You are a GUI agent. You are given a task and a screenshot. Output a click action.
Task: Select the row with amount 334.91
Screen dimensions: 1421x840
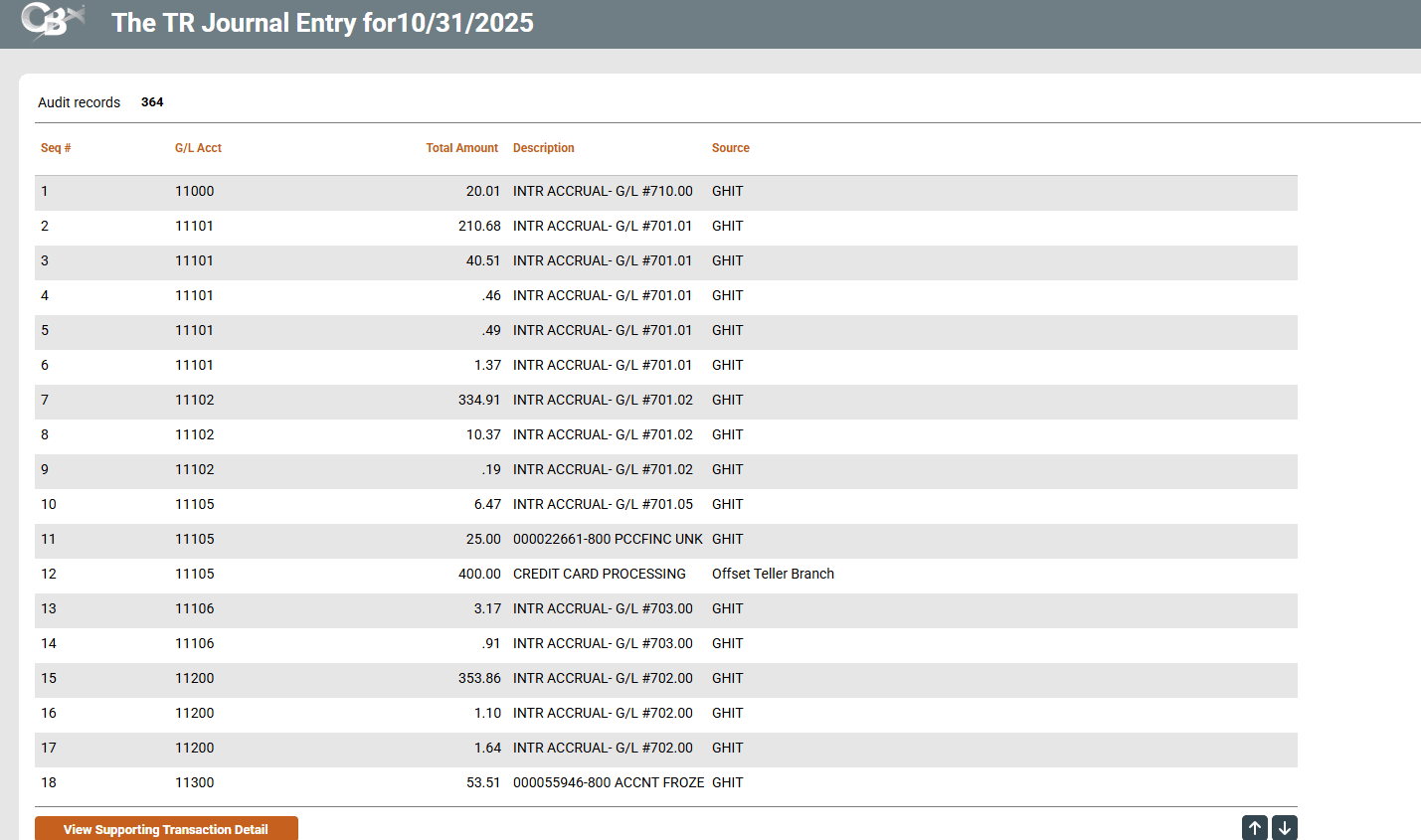[479, 400]
